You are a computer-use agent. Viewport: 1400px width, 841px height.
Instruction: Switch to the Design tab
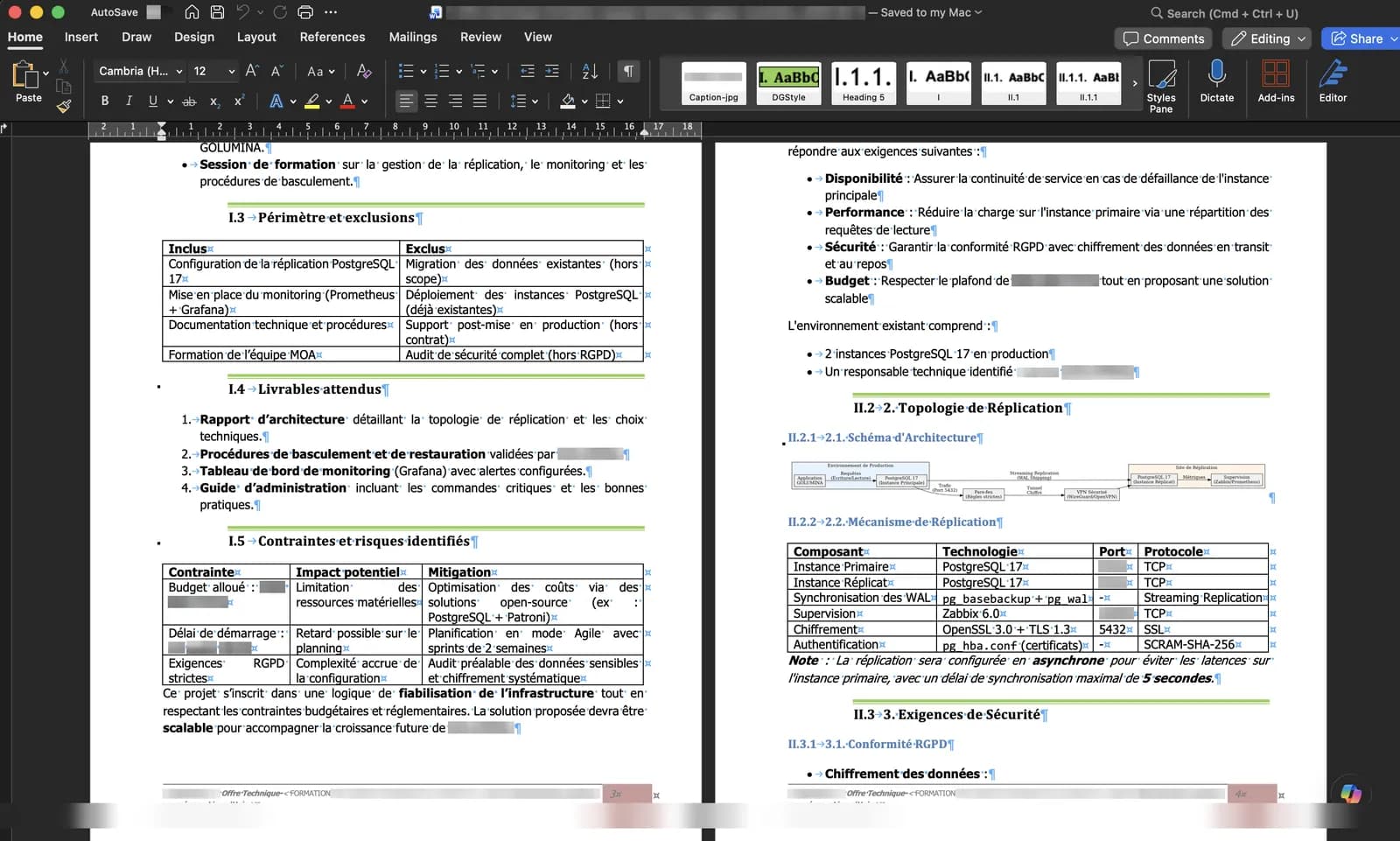(194, 37)
